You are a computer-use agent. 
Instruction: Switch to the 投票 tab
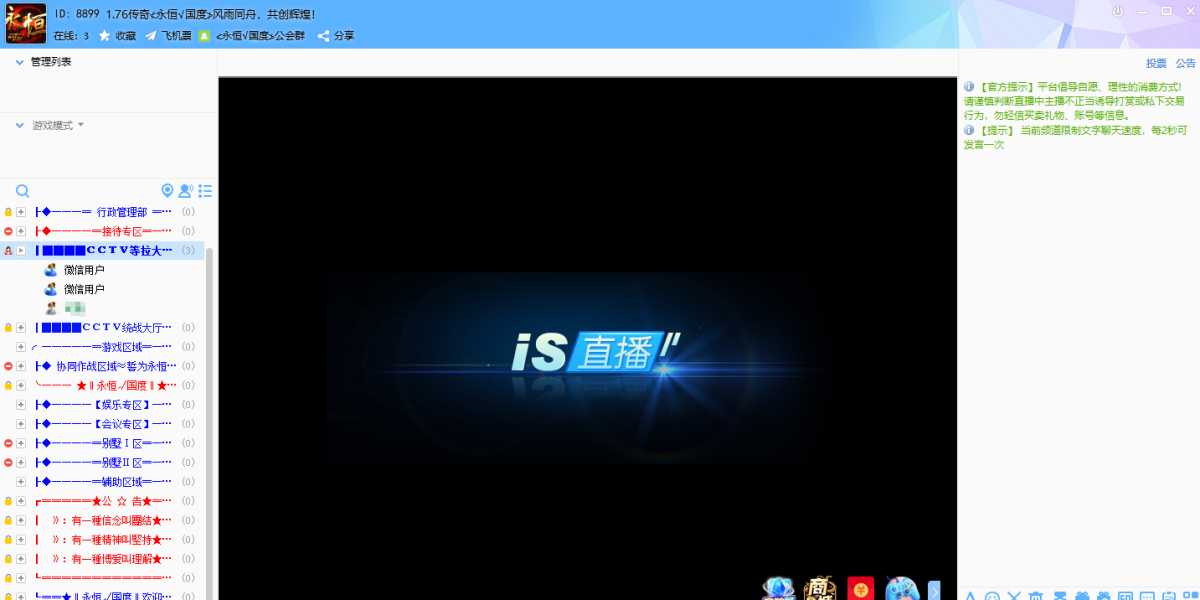pos(1156,63)
